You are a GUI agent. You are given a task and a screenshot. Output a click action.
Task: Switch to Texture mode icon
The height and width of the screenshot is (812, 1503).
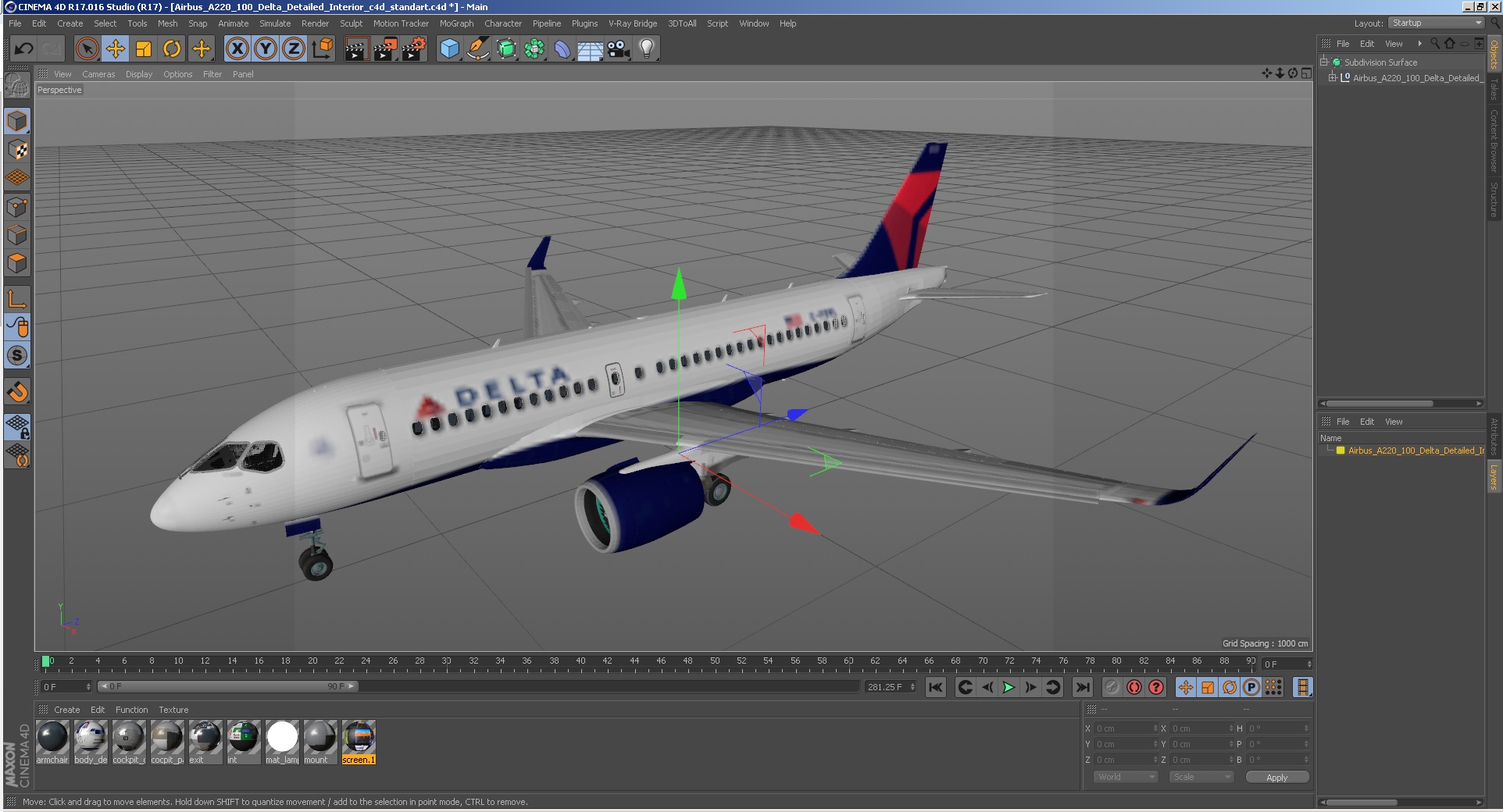pos(17,150)
